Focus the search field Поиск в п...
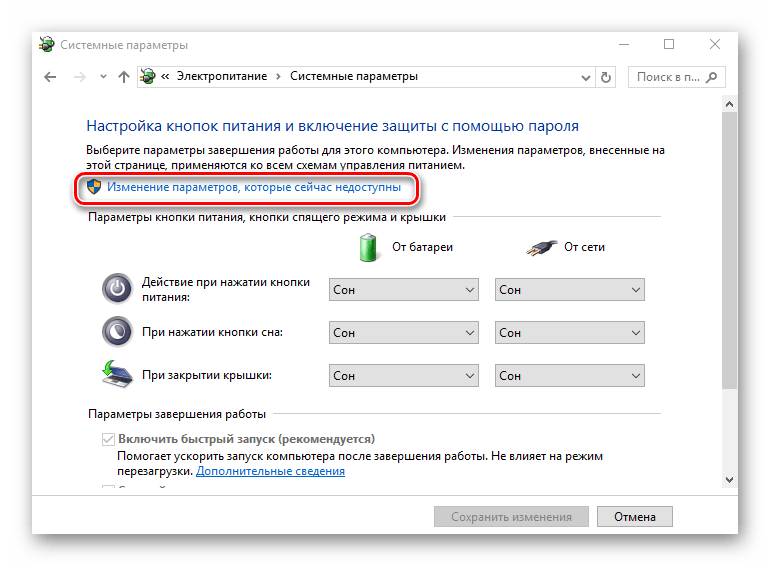The height and width of the screenshot is (566, 770). 676,77
